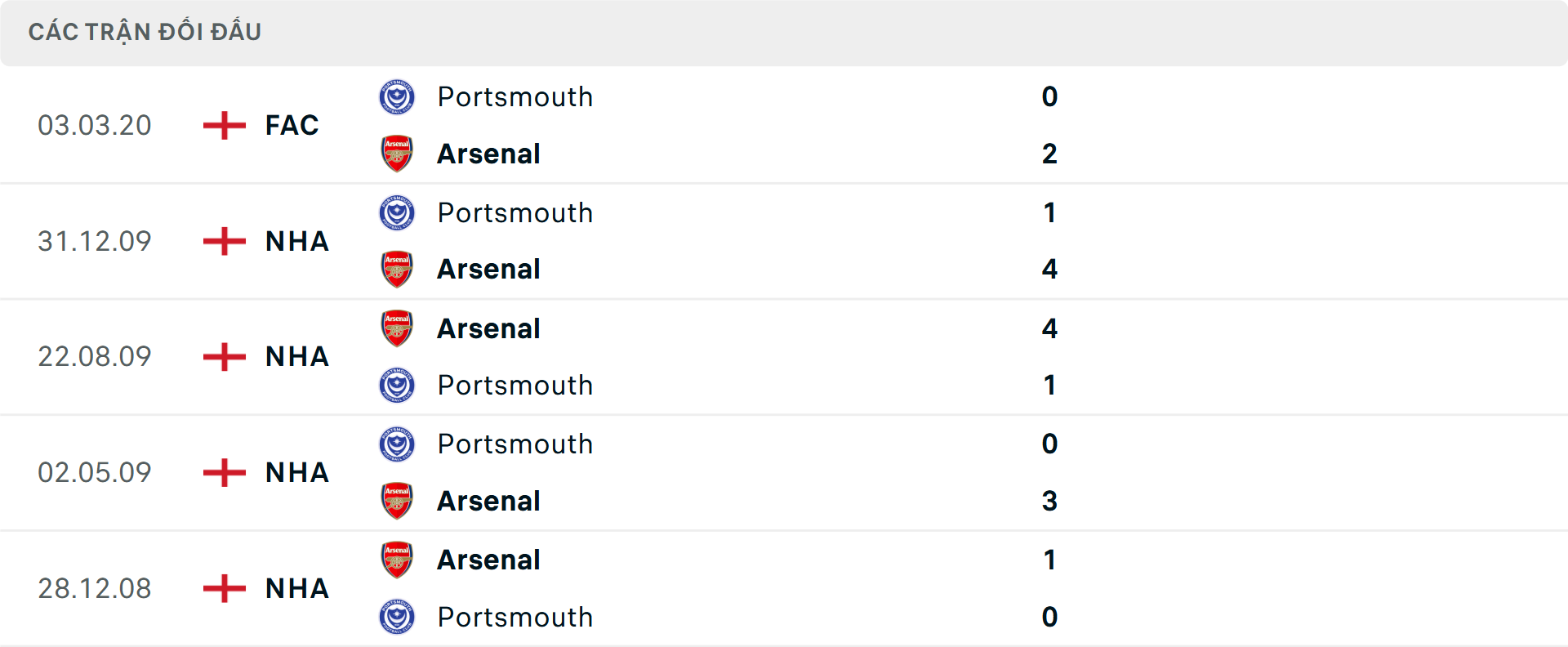Image resolution: width=1568 pixels, height=647 pixels.
Task: Click the Portsmouth club crest on 03.03.20 row
Action: click(x=397, y=96)
